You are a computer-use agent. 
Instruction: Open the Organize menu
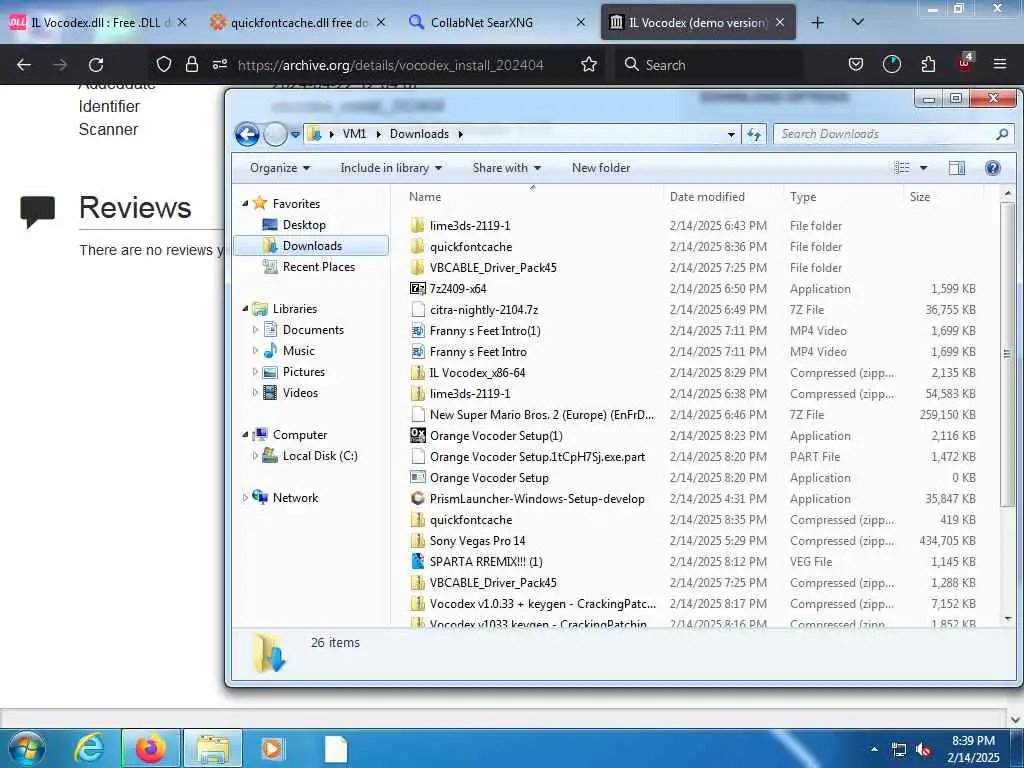[280, 168]
